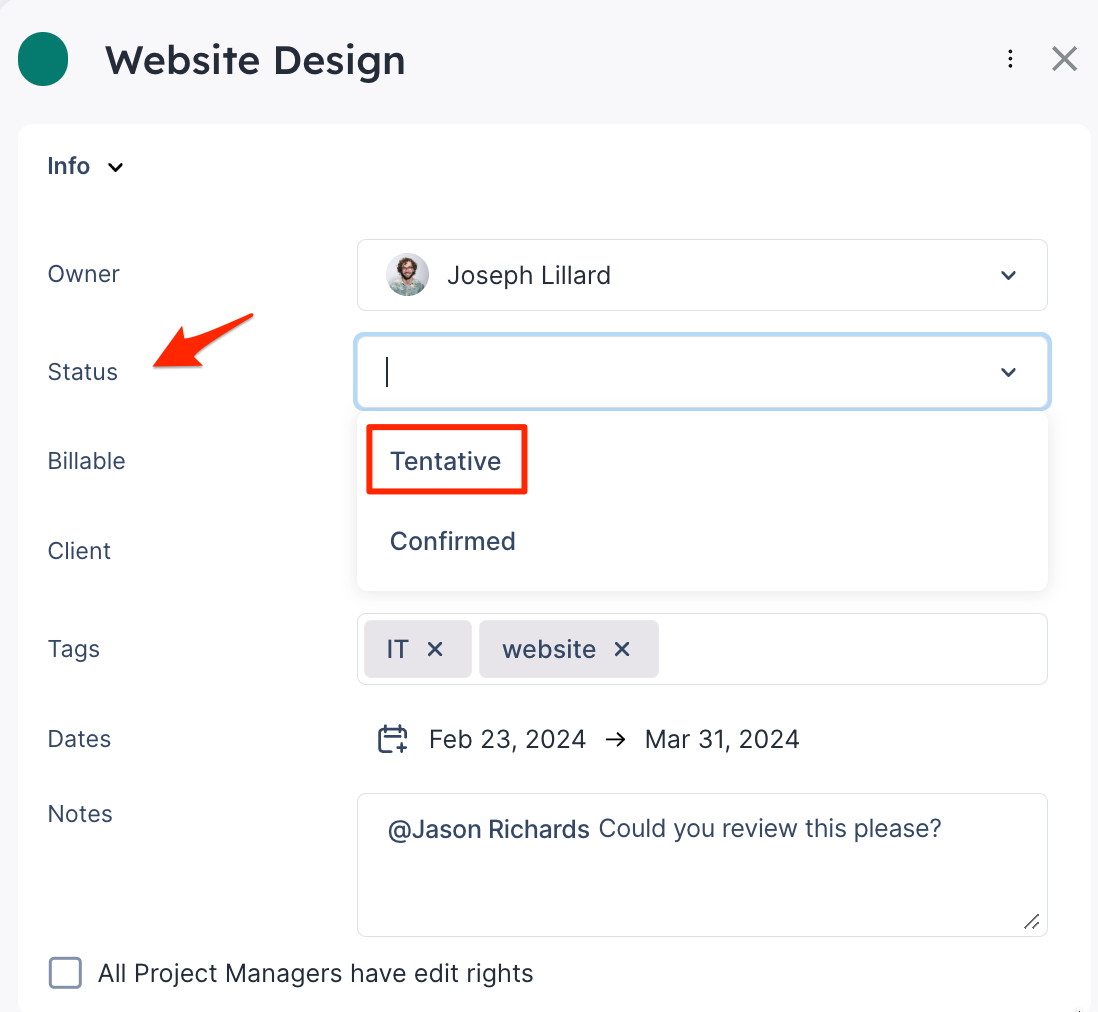Click Joseph Lillard's avatar picture
Screen dimensions: 1098x1012
(x=408, y=275)
